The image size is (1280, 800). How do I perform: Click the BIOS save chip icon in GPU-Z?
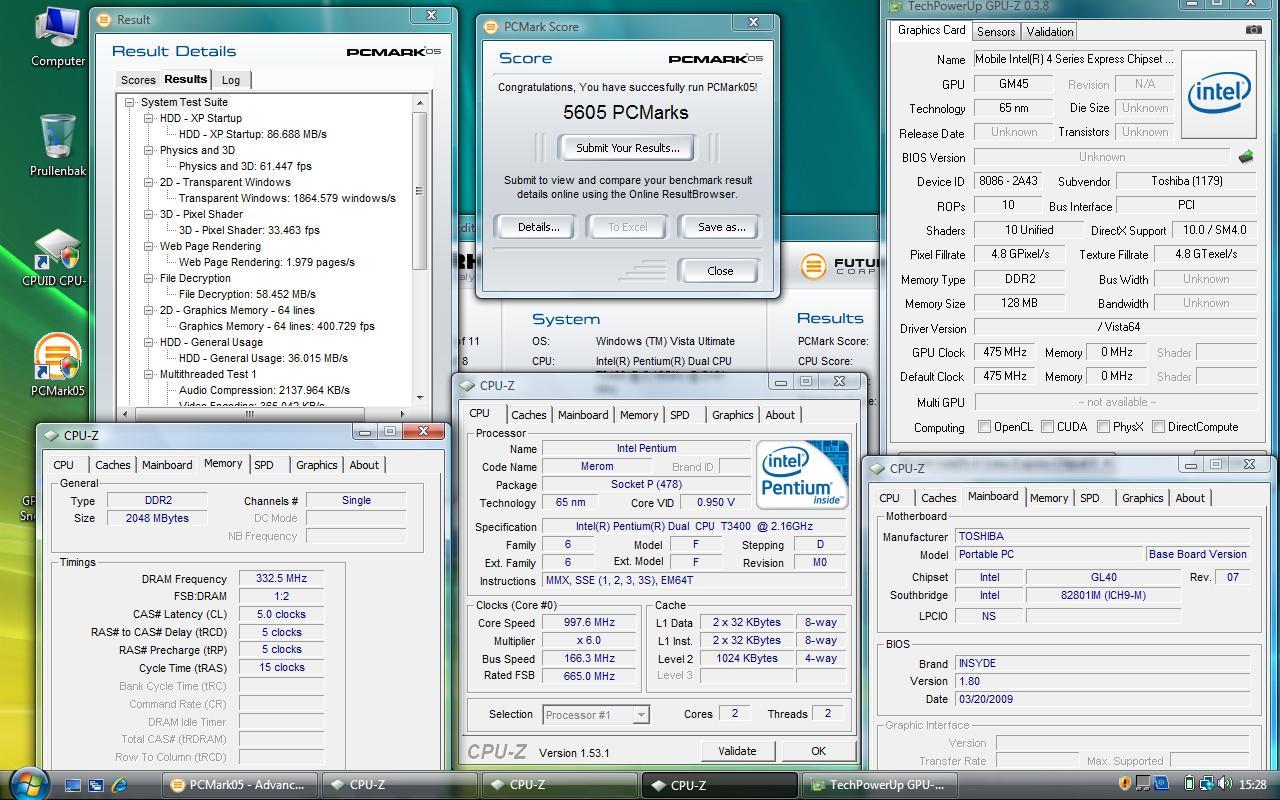pyautogui.click(x=1246, y=157)
